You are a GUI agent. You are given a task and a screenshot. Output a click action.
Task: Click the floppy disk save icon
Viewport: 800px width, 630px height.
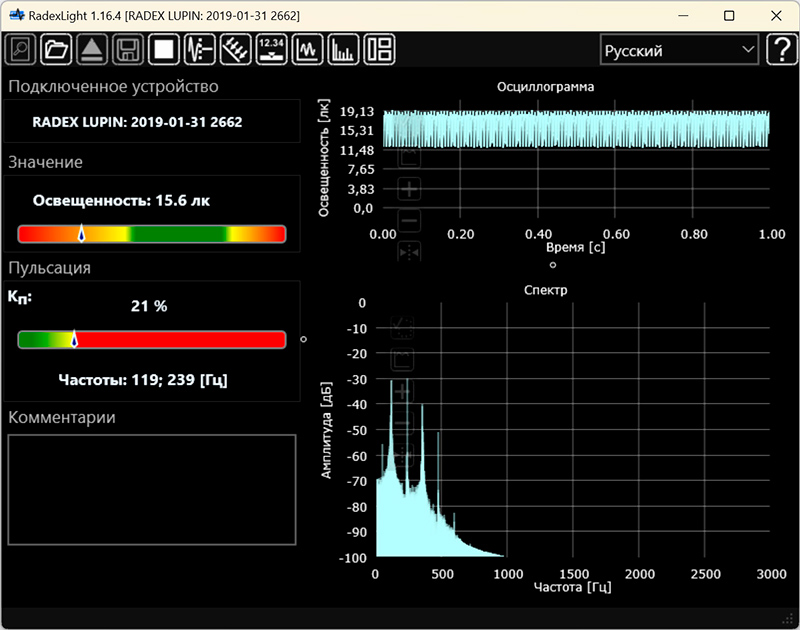point(128,50)
